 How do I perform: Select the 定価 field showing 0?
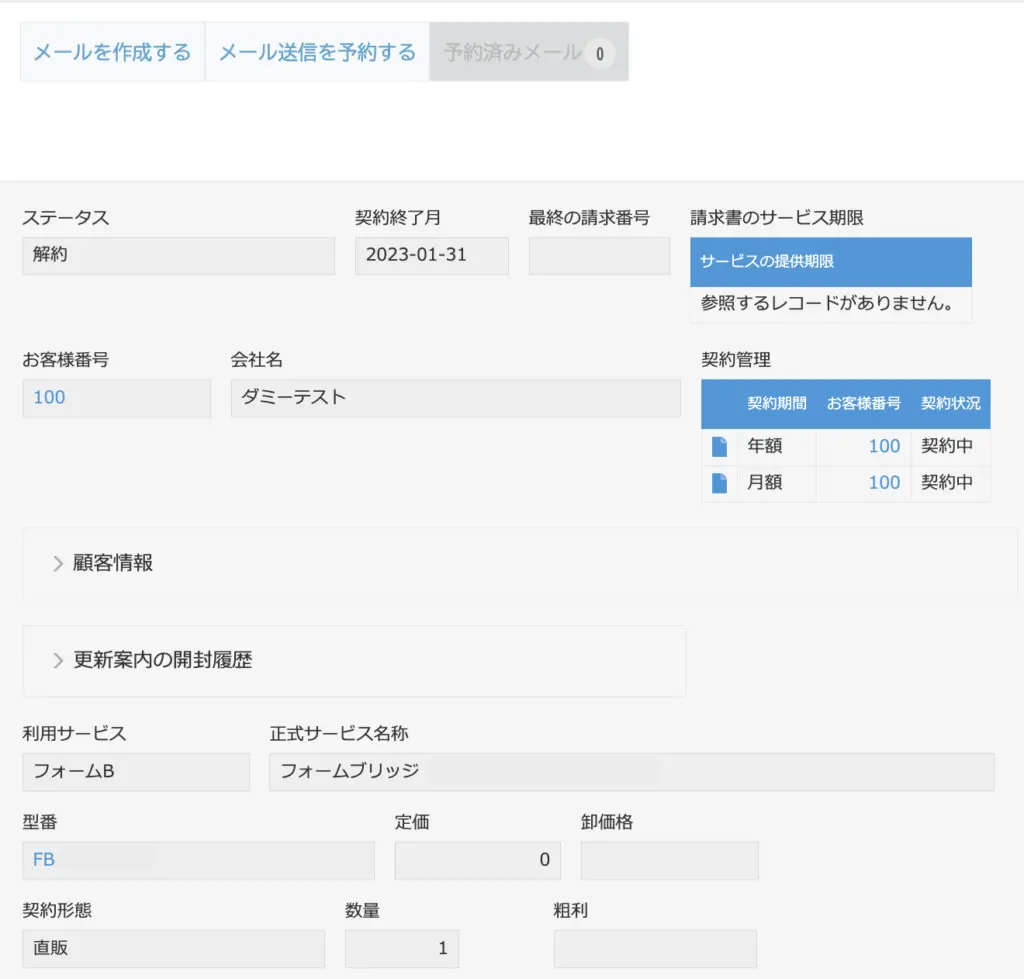pos(477,860)
